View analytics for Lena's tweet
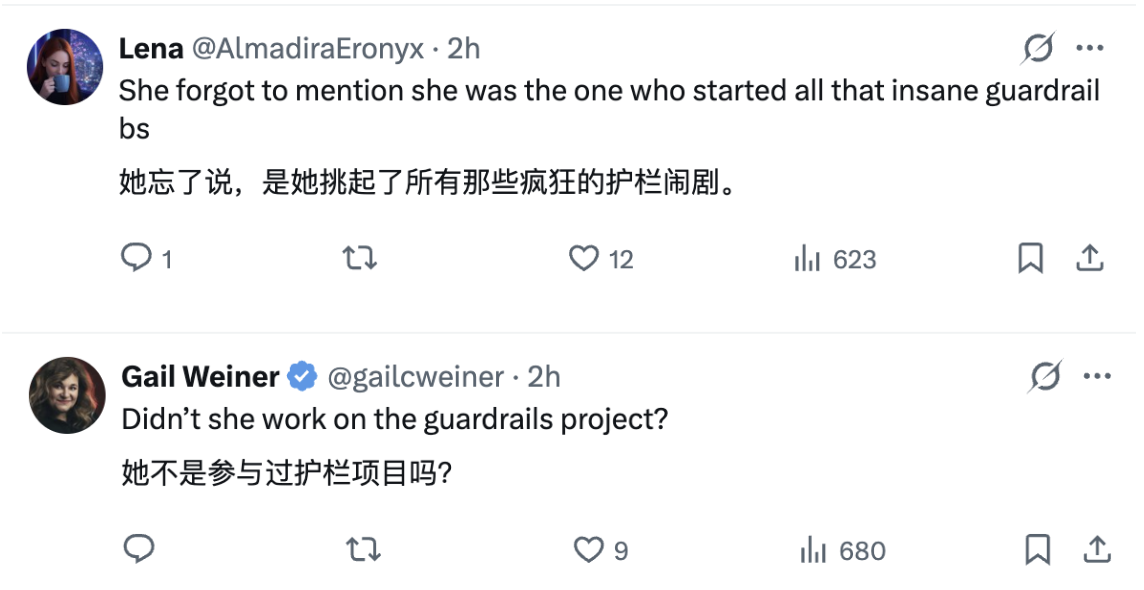The image size is (1144, 590). (x=810, y=259)
